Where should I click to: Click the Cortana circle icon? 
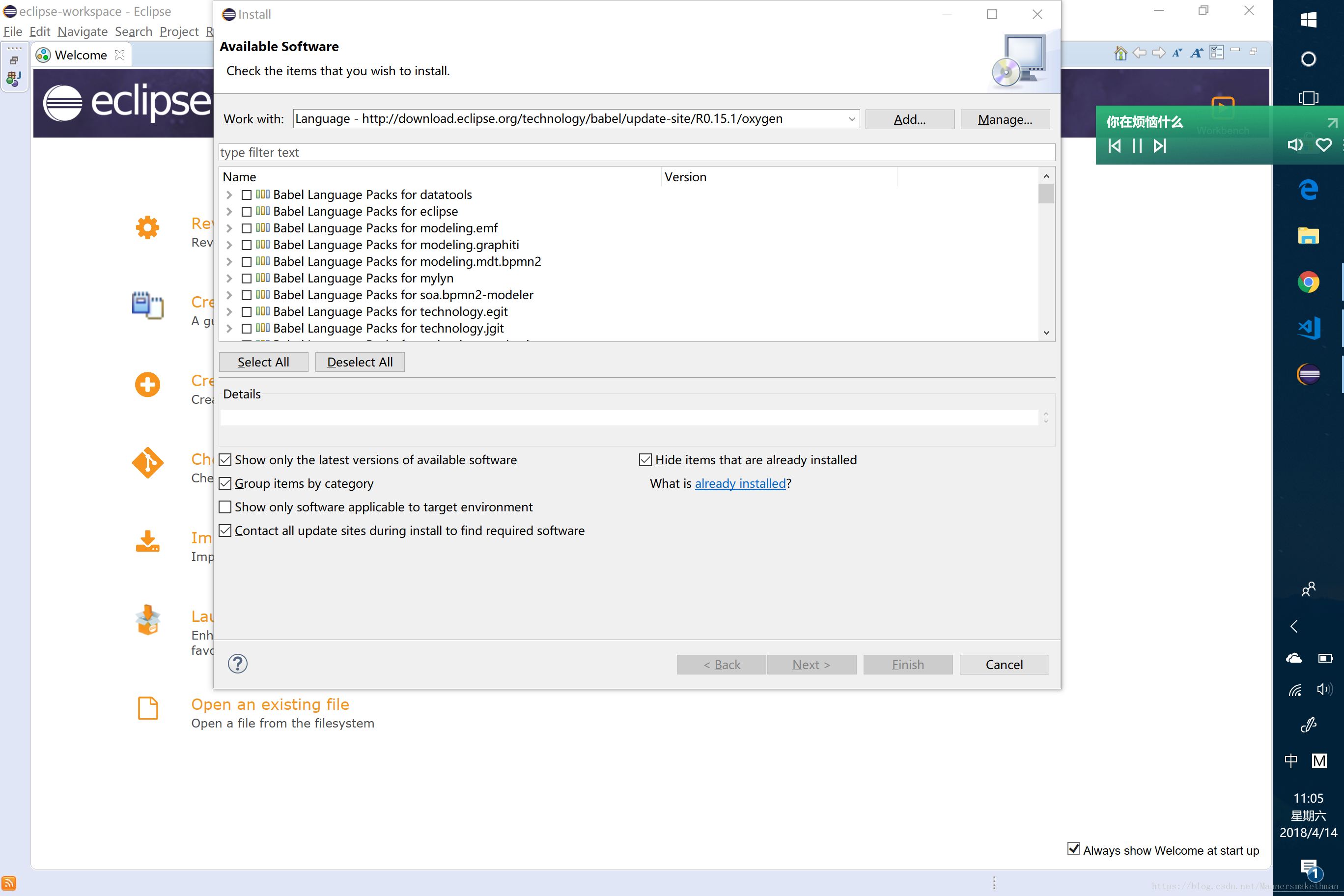(1308, 59)
